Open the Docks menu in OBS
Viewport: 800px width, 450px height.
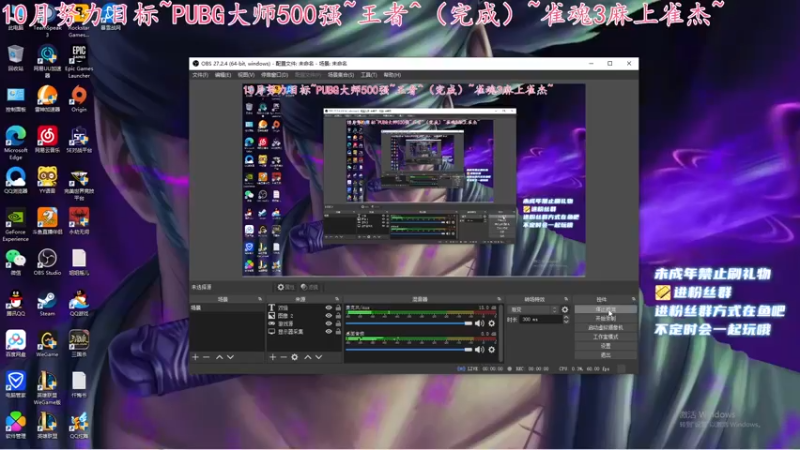tap(274, 75)
